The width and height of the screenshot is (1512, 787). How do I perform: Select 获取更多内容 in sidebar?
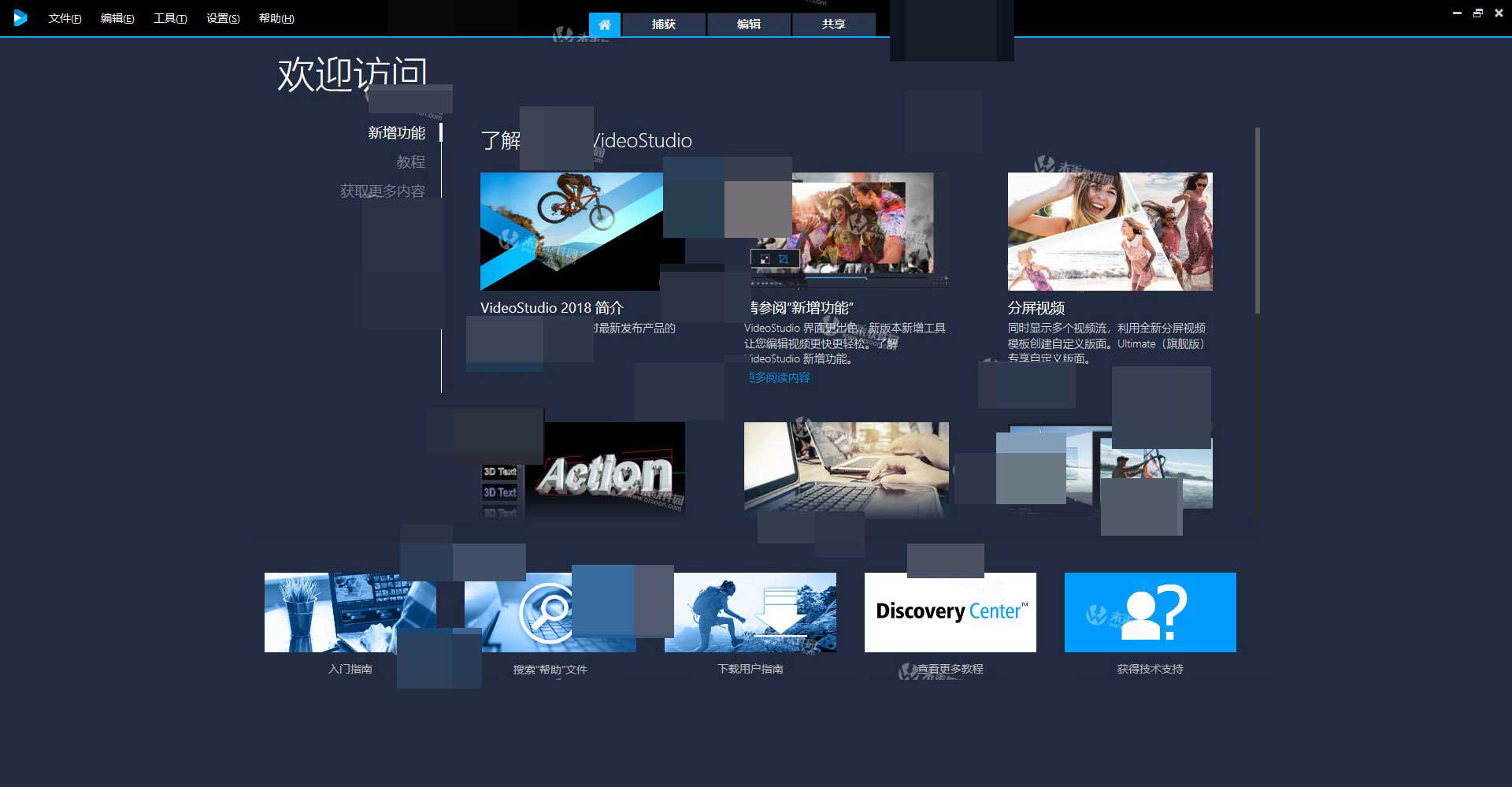(x=383, y=191)
